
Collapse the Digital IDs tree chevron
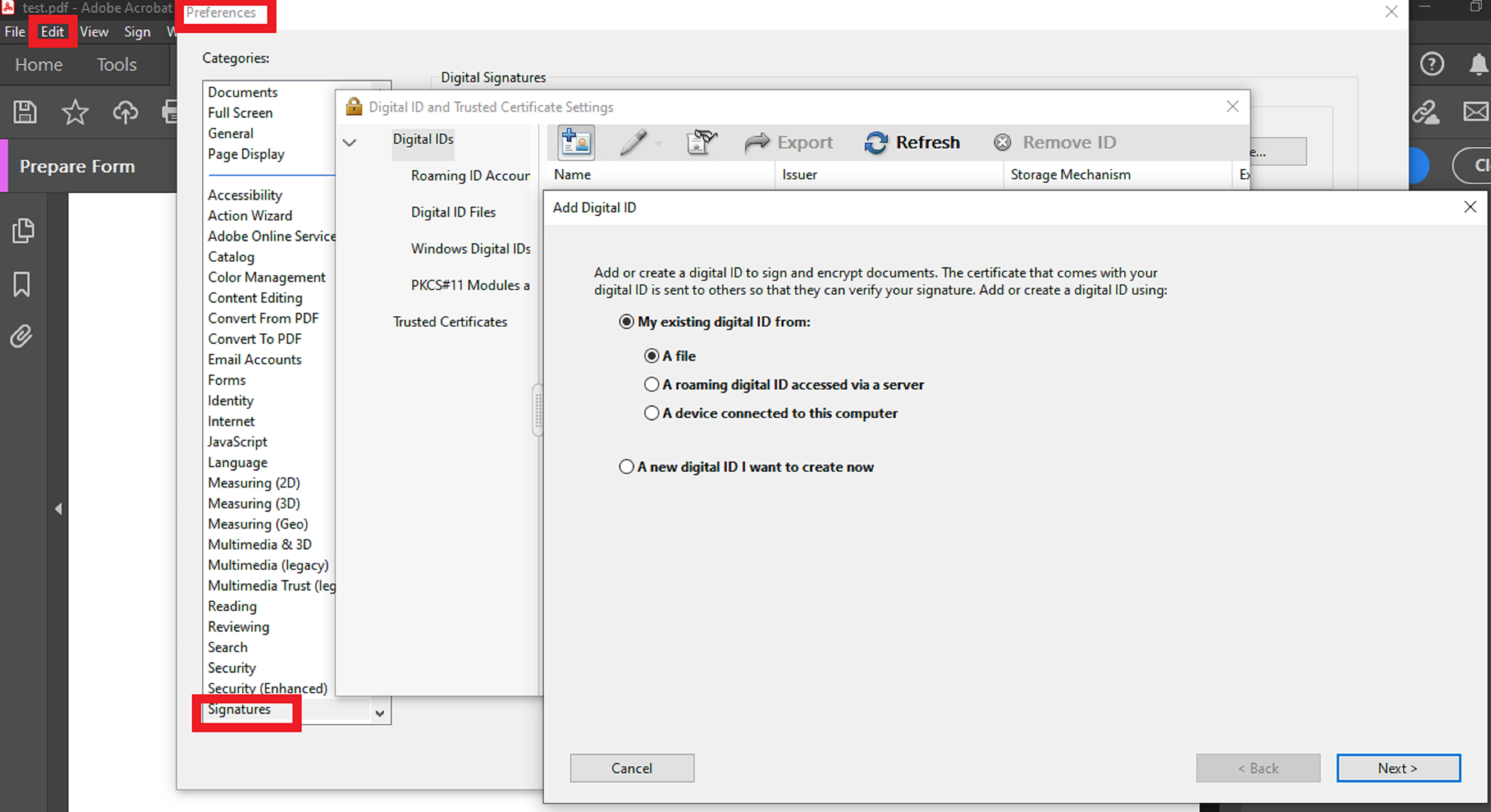tap(349, 142)
